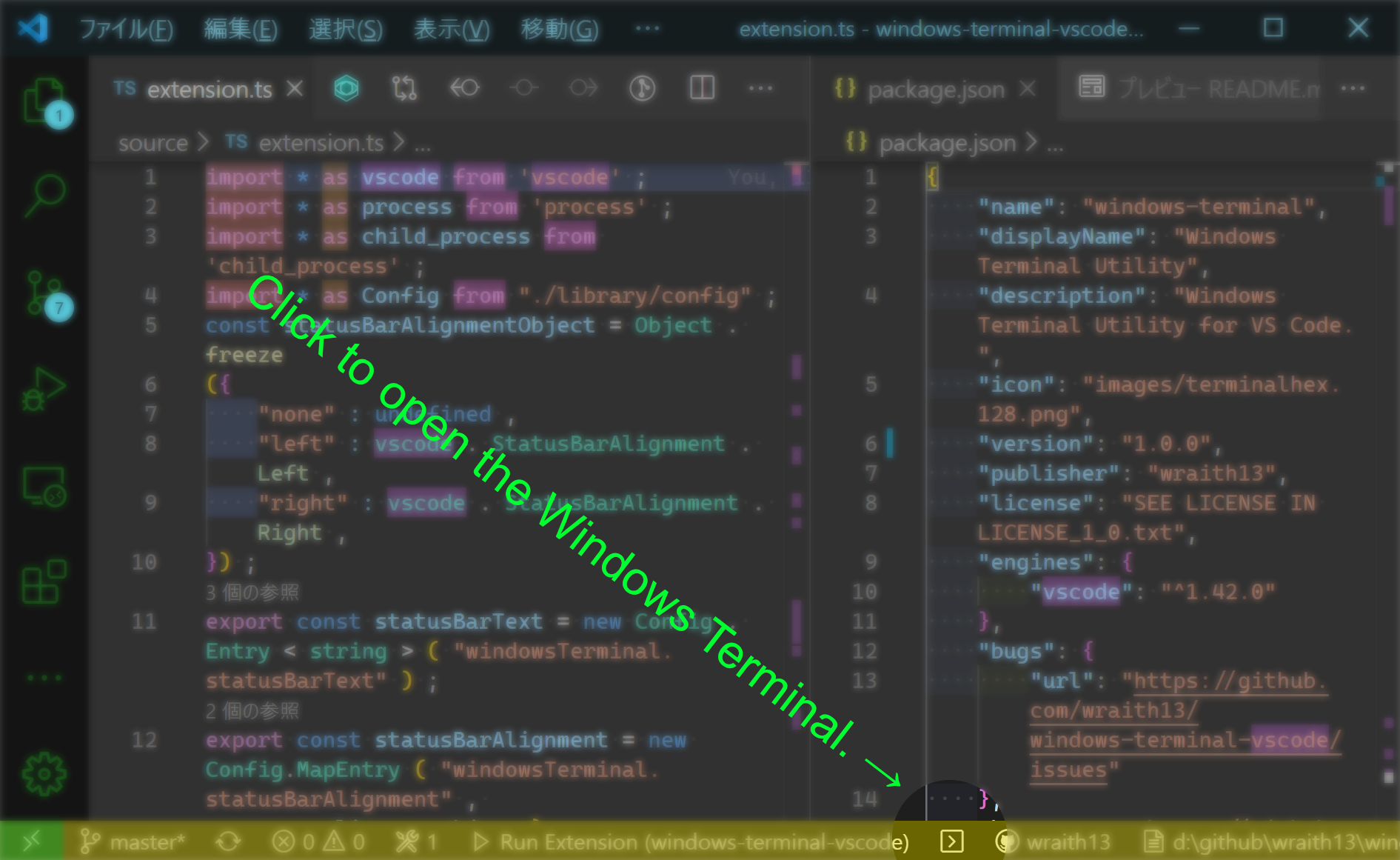This screenshot has height=860, width=1400.
Task: Open the 表示(V) menu
Action: click(452, 30)
